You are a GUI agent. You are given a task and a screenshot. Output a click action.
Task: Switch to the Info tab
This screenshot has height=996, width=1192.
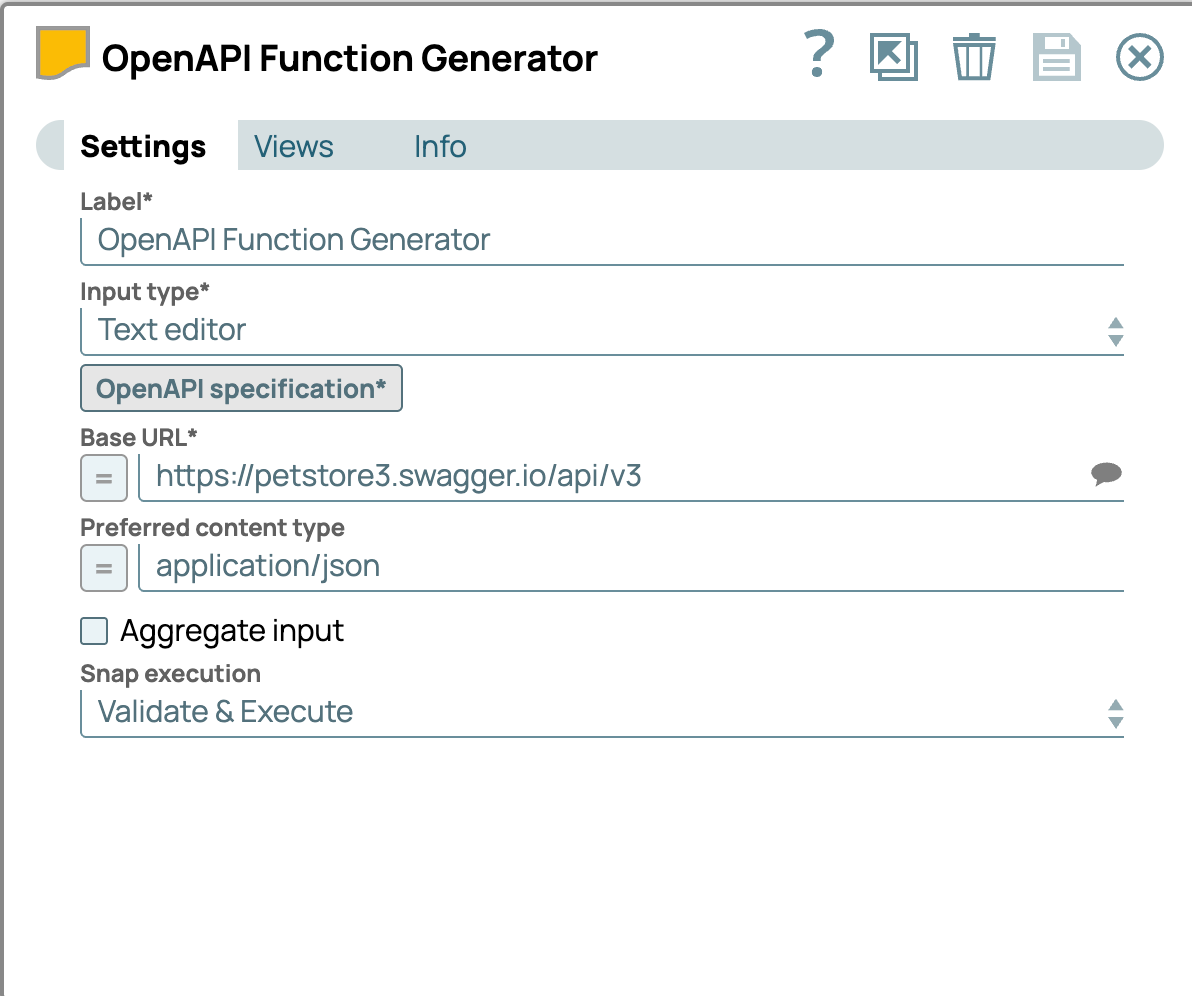[440, 147]
